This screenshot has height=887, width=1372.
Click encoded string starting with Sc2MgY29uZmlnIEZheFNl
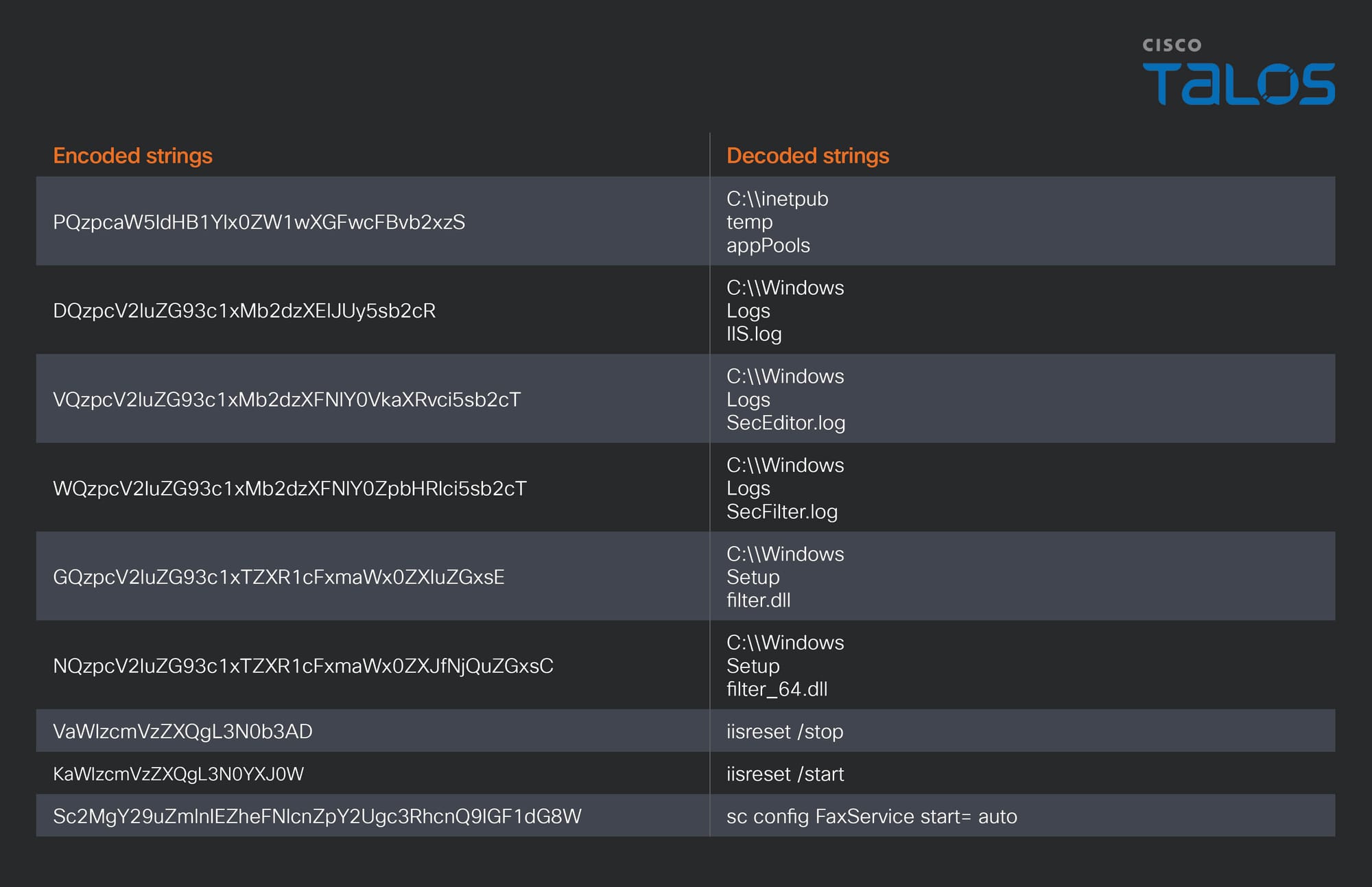pyautogui.click(x=317, y=816)
